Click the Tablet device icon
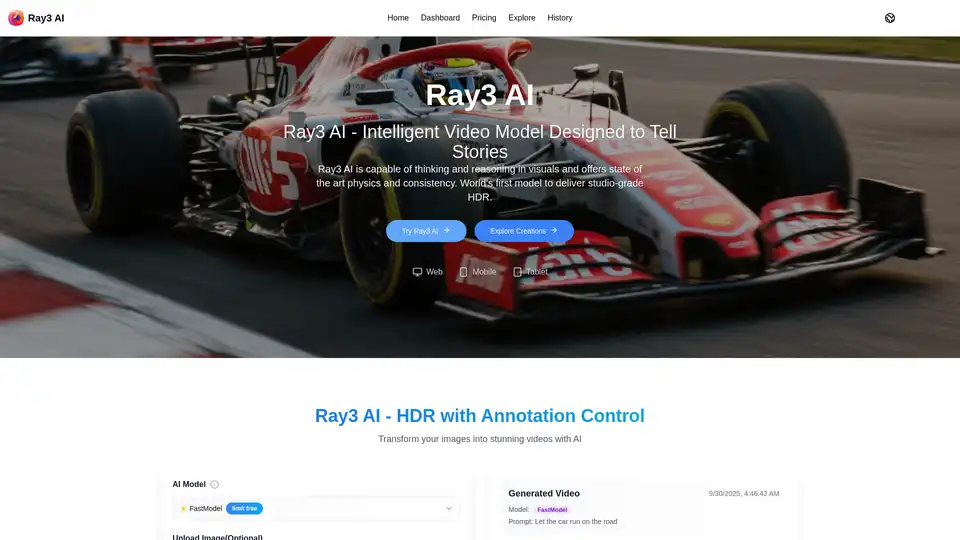Screen dimensions: 960x540 (x=517, y=272)
